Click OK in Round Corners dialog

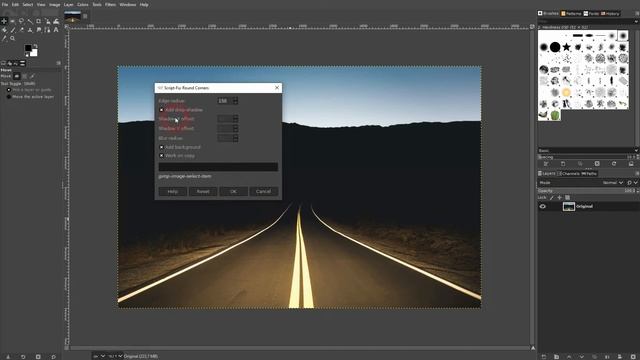(x=233, y=191)
